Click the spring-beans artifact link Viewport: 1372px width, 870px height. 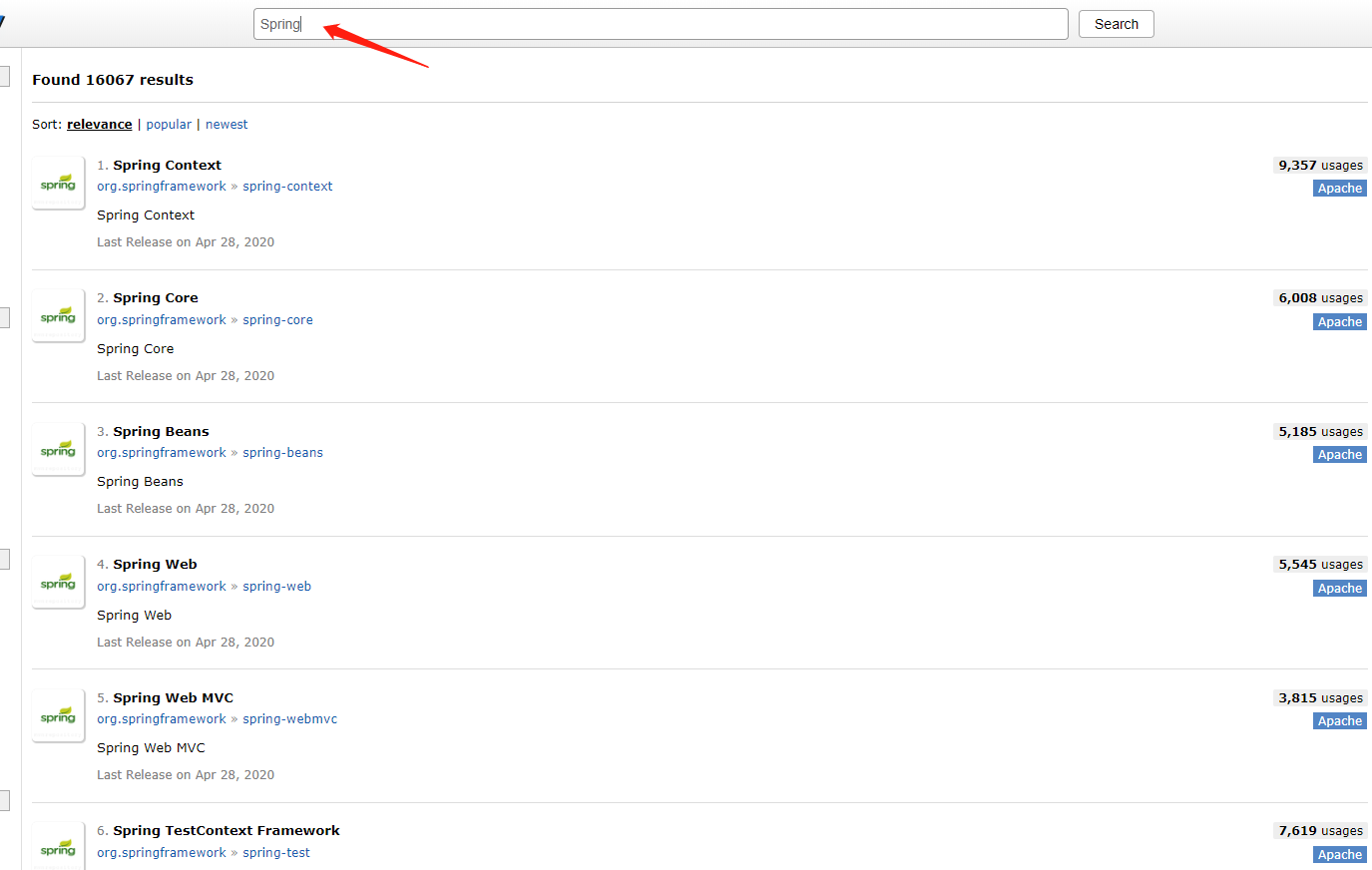click(282, 453)
